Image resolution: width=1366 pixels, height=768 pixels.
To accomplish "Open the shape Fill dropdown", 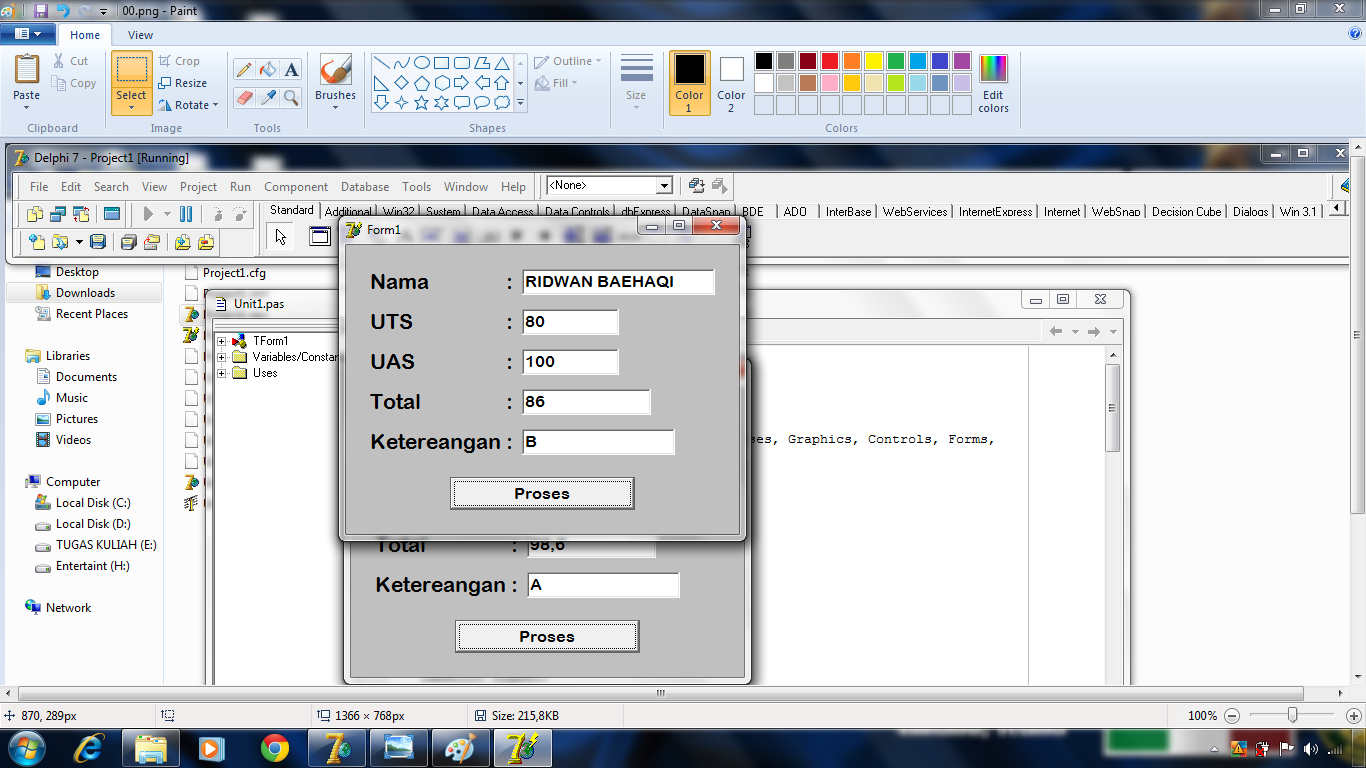I will coord(556,83).
